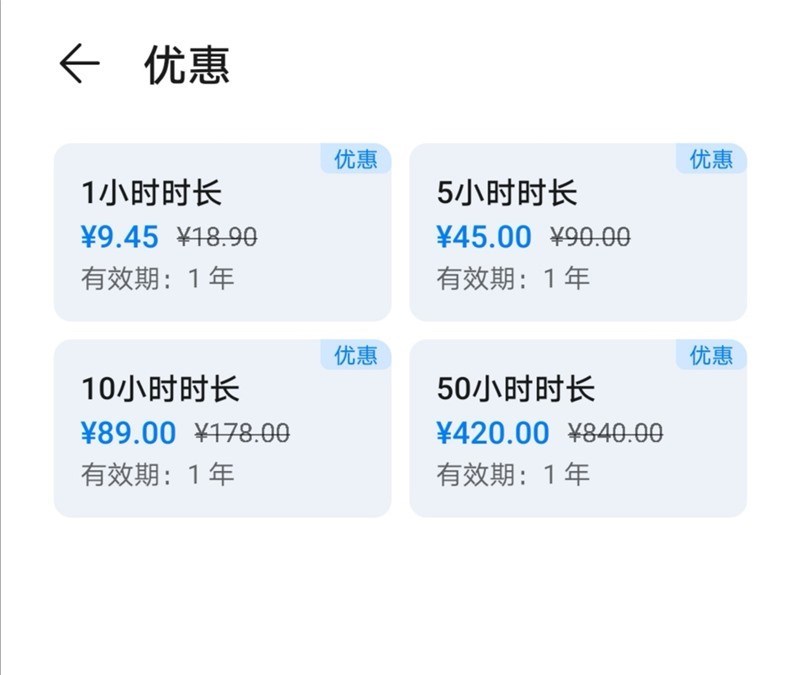Screen dimensions: 800x675
Task: Click the ¥9.45 discounted price
Action: point(119,237)
